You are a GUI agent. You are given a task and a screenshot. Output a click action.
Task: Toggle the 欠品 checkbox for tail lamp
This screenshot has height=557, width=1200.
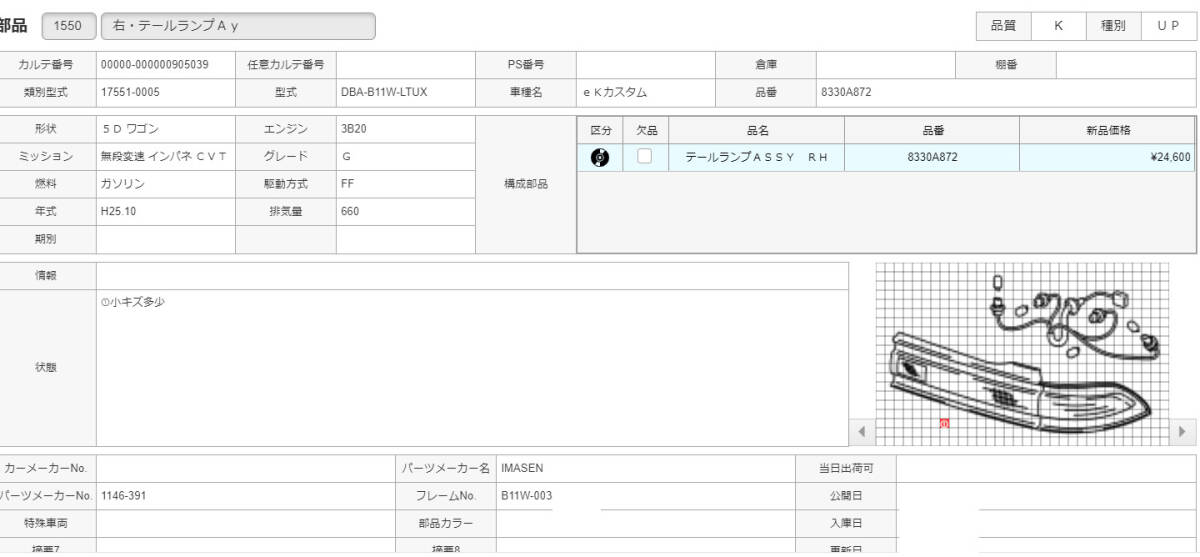[x=645, y=156]
